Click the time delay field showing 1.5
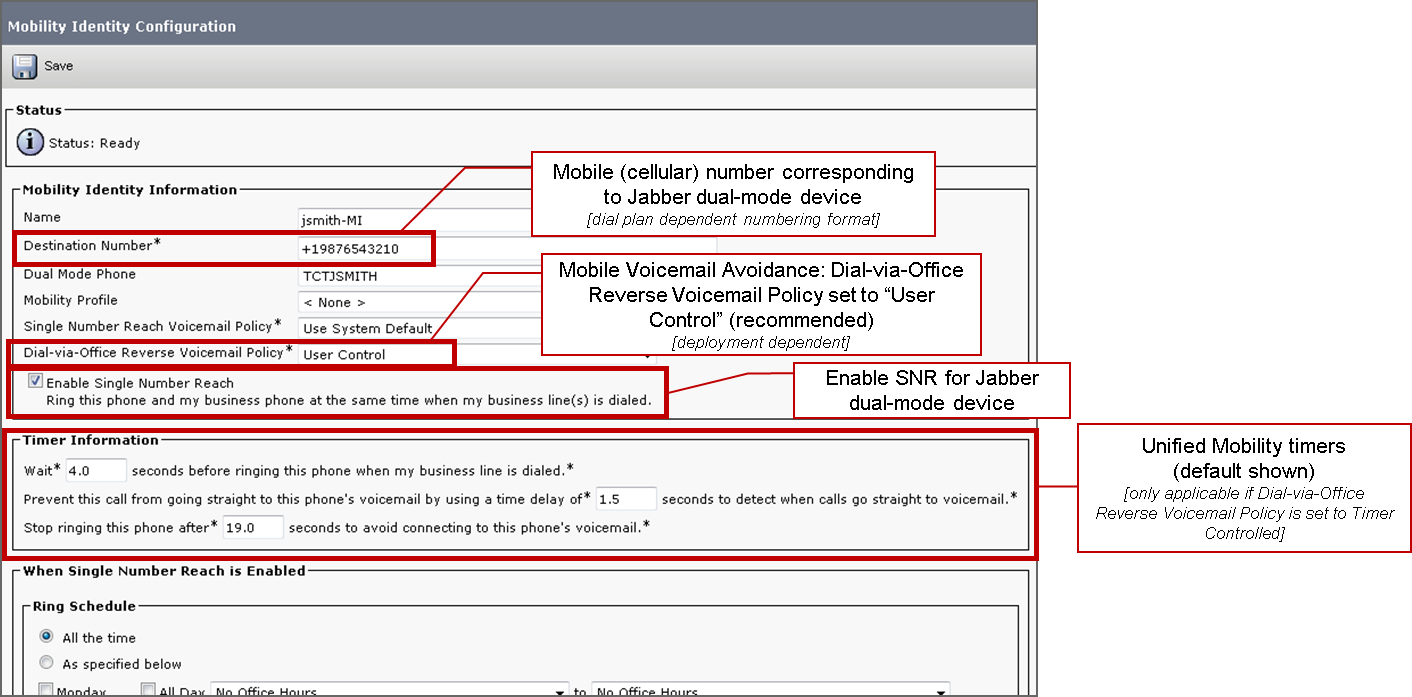1412x697 pixels. click(626, 498)
